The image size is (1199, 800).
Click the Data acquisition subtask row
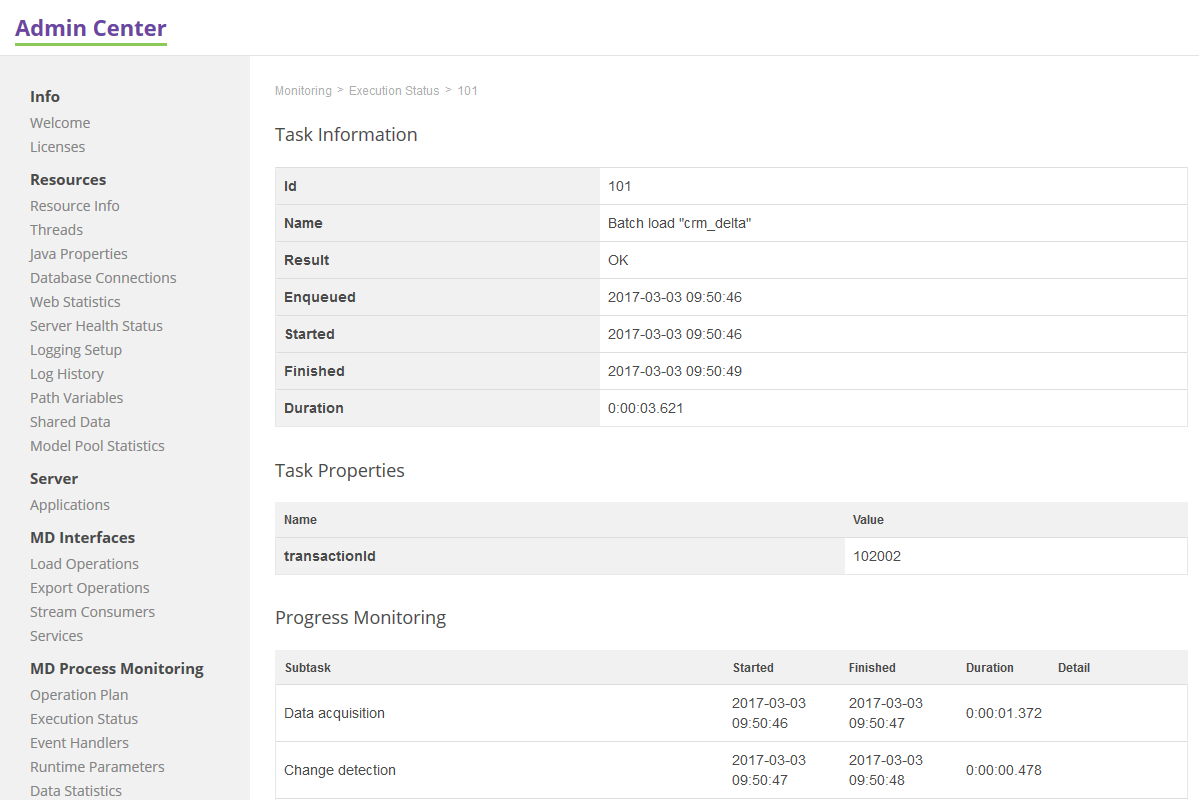[x=335, y=713]
